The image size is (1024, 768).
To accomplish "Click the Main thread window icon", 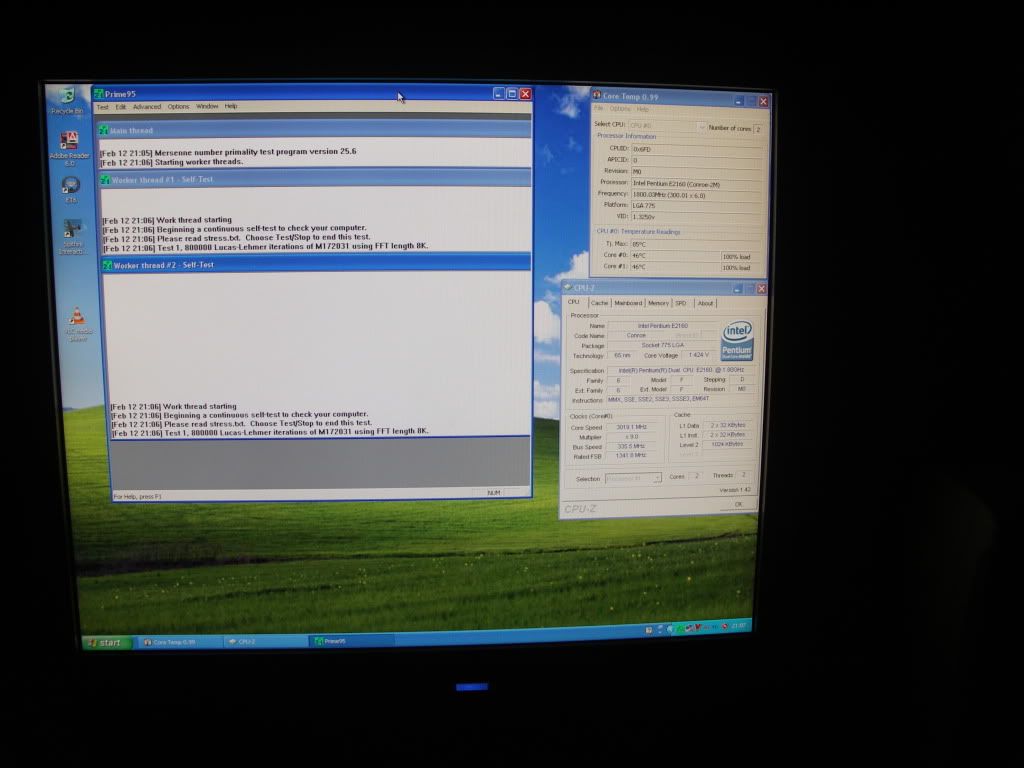I will pyautogui.click(x=103, y=131).
